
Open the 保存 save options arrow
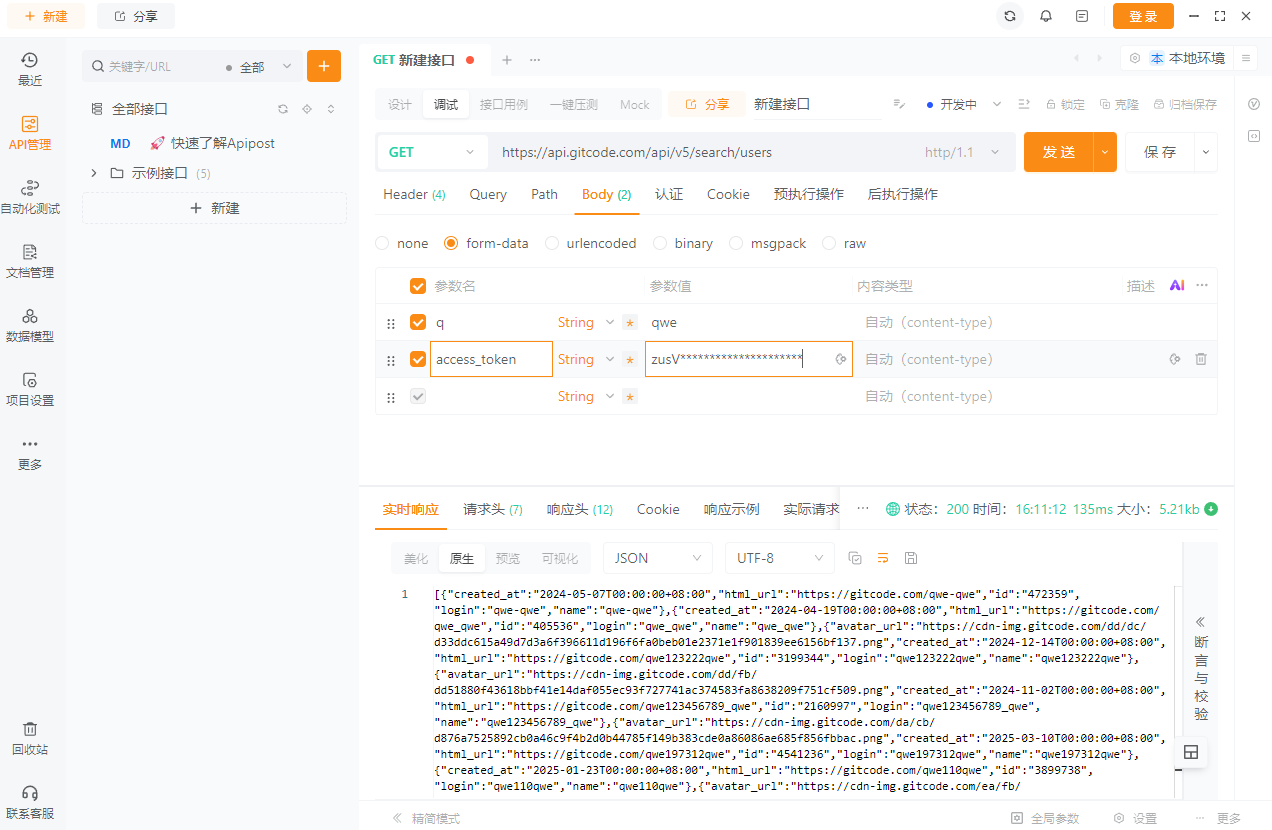[x=1206, y=152]
